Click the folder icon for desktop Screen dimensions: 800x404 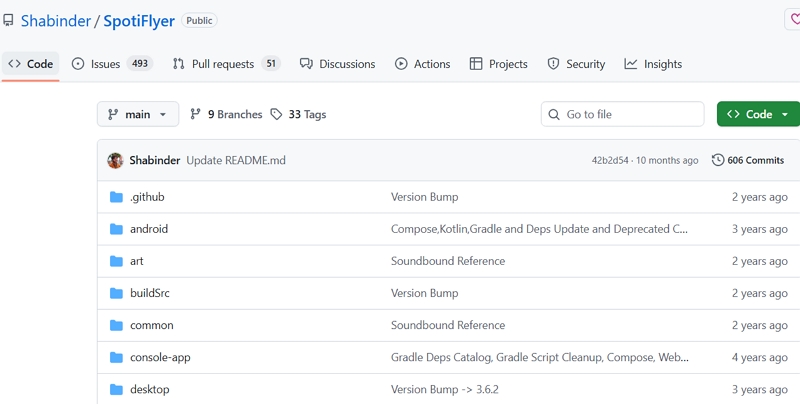[x=116, y=390]
